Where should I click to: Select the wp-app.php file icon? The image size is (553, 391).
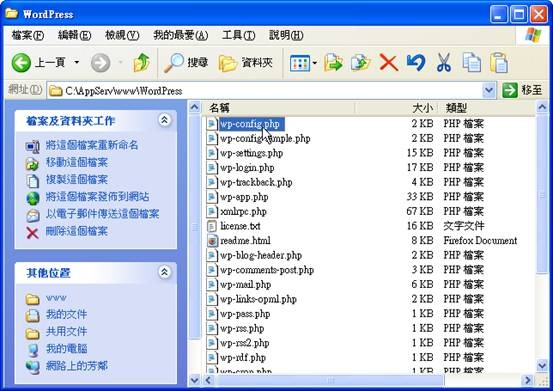[212, 197]
